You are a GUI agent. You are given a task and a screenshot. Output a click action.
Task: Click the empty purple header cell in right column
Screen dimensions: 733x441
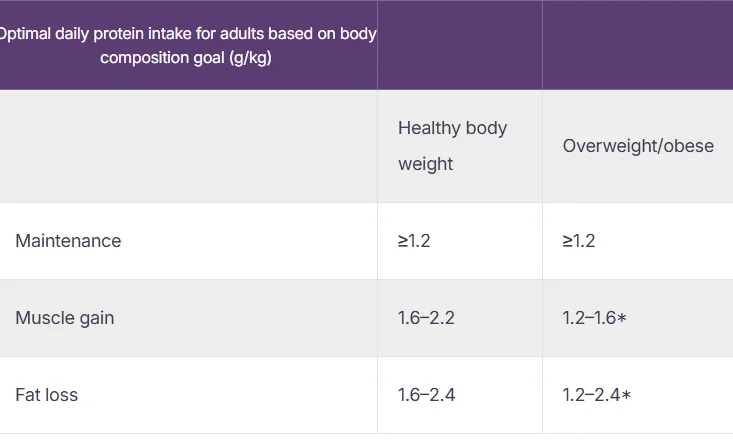pyautogui.click(x=637, y=45)
